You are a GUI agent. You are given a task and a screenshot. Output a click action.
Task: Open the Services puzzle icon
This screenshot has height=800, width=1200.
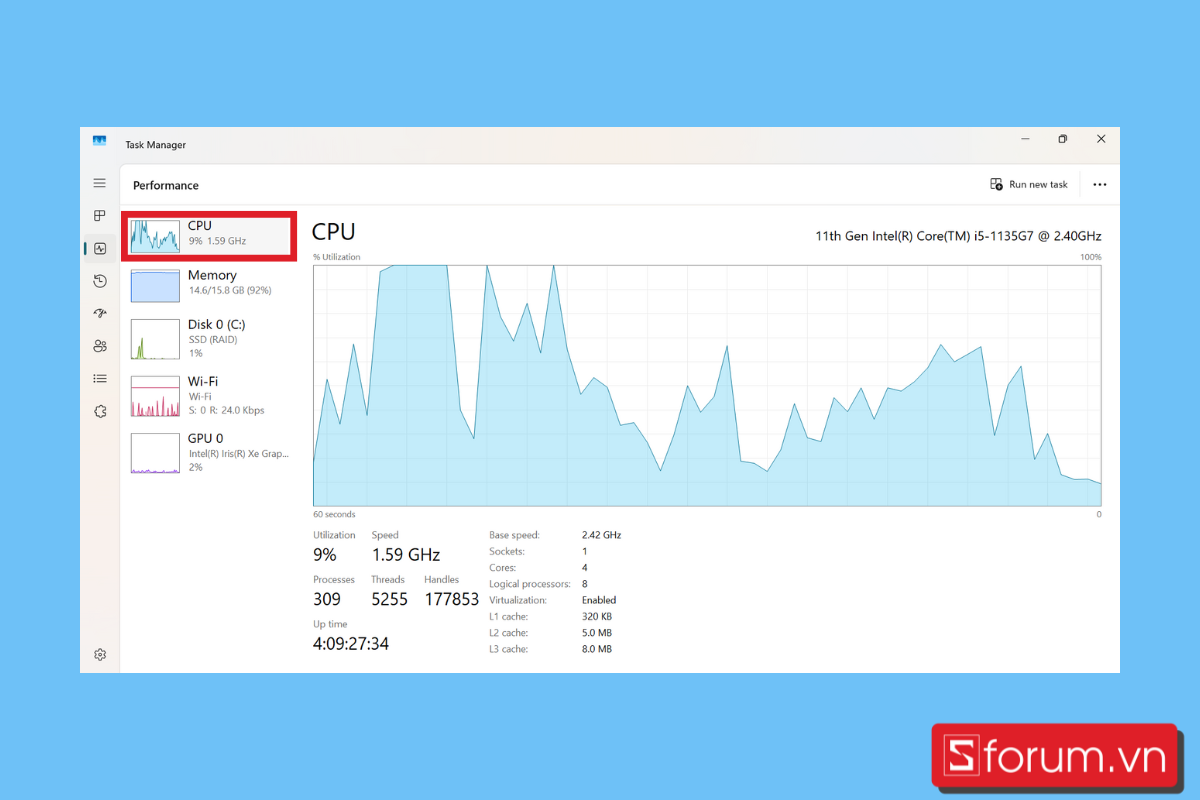[100, 411]
